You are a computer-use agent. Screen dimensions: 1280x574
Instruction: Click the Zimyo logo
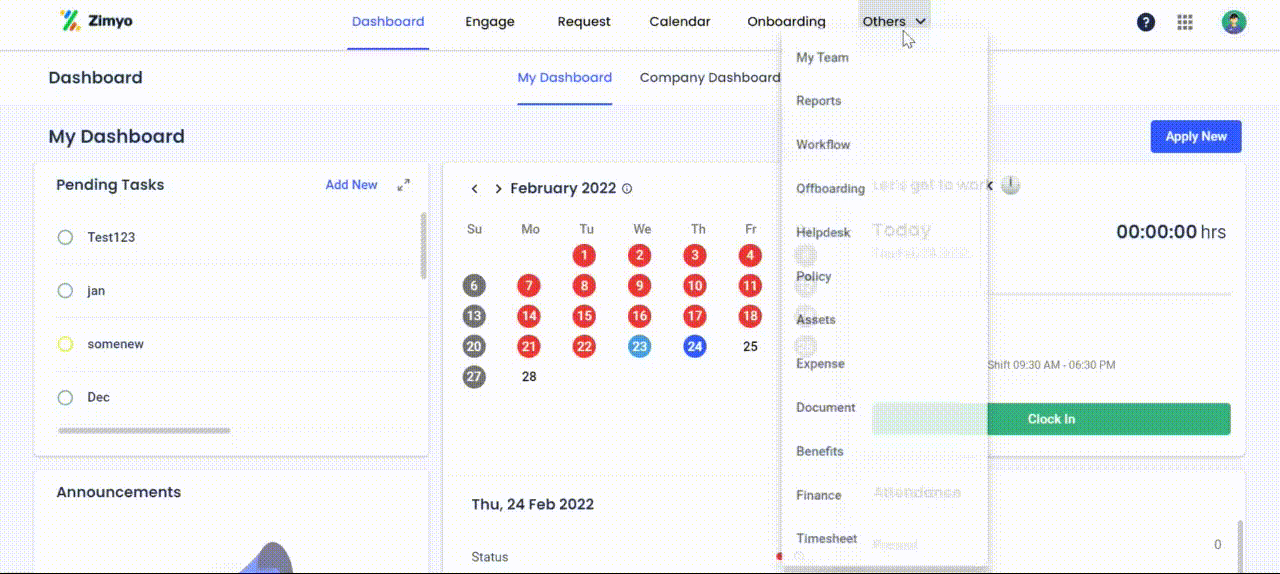pyautogui.click(x=96, y=21)
